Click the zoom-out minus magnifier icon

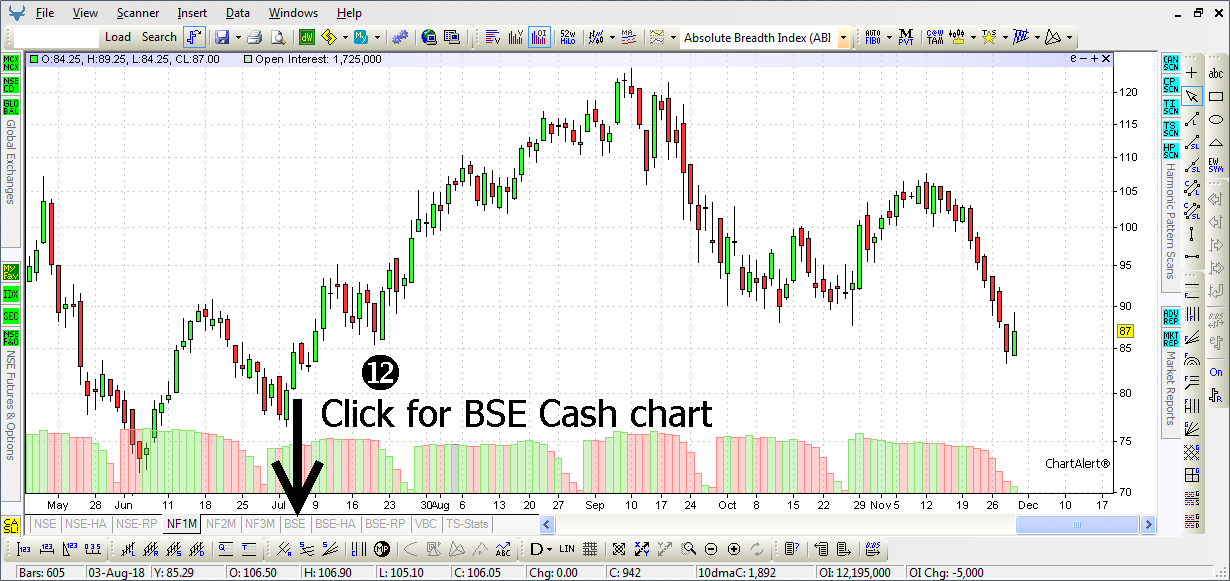coord(711,549)
